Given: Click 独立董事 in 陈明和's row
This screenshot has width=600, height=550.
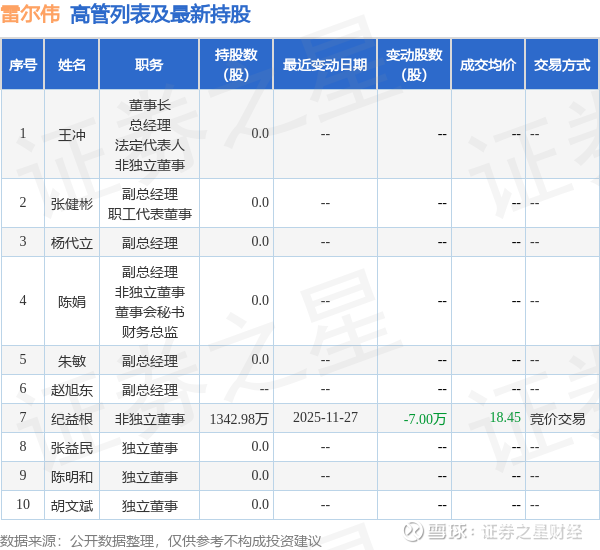Looking at the screenshot, I should [150, 477].
